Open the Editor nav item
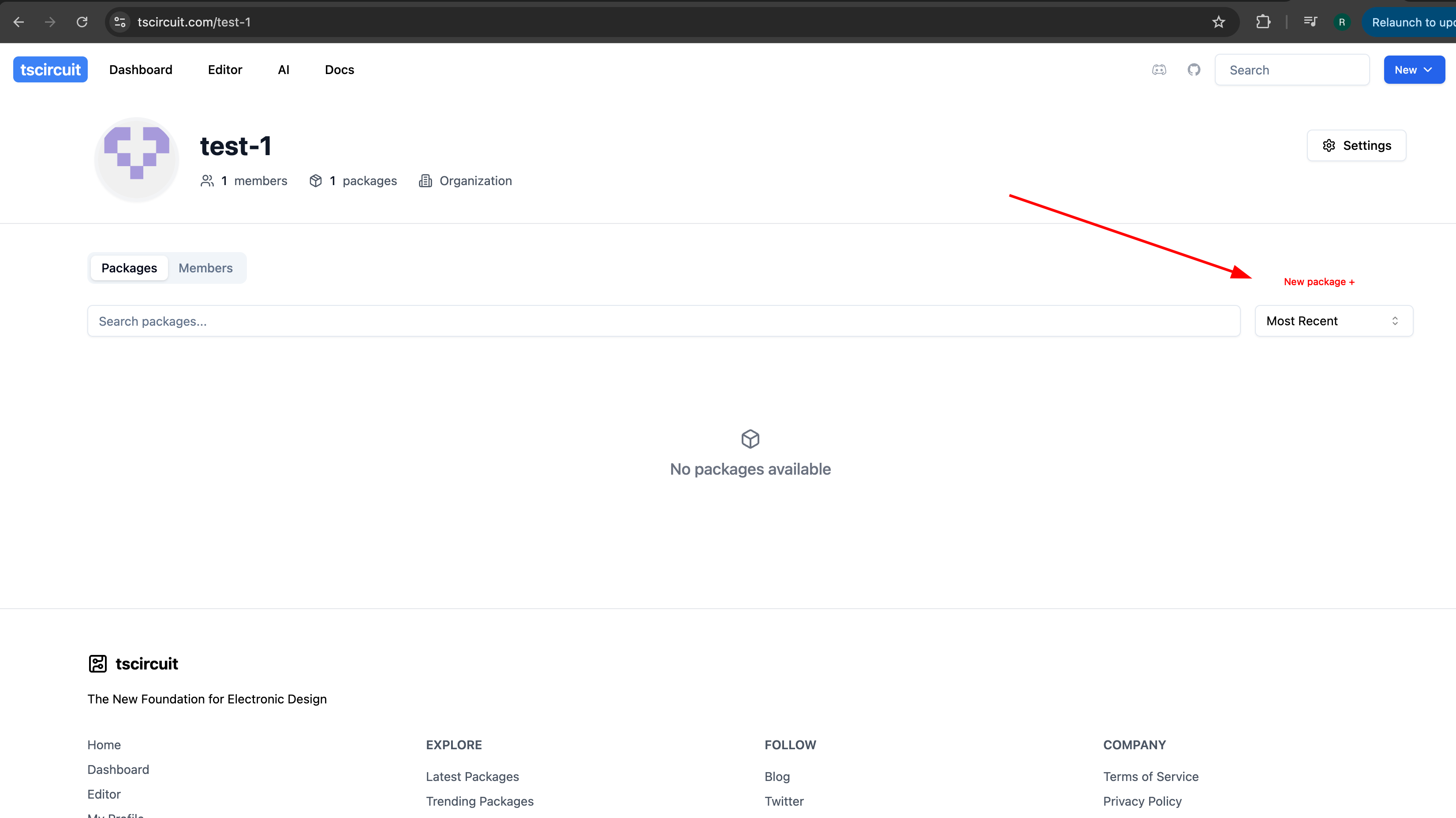The width and height of the screenshot is (1456, 818). [x=224, y=70]
